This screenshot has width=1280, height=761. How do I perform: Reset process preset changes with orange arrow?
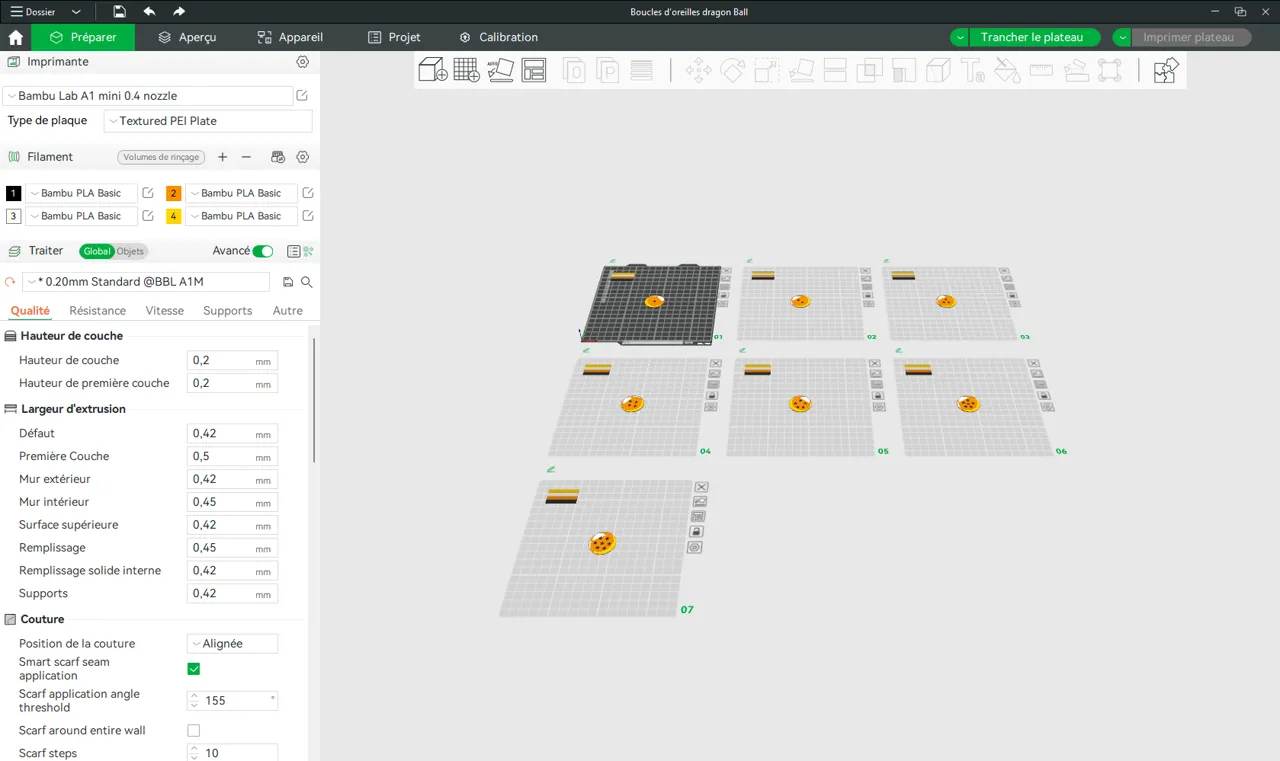point(11,282)
